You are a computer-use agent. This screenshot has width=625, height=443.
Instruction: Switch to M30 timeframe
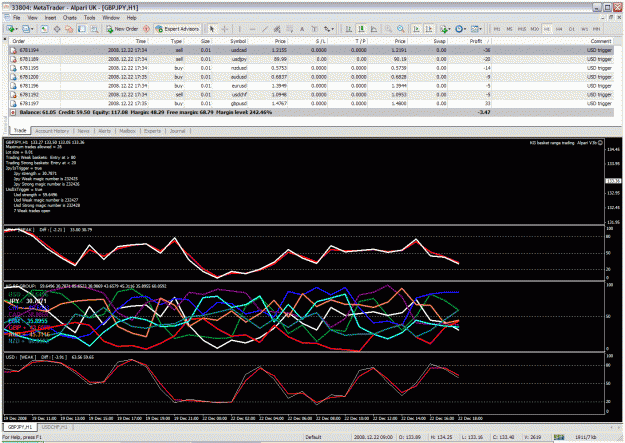535,29
